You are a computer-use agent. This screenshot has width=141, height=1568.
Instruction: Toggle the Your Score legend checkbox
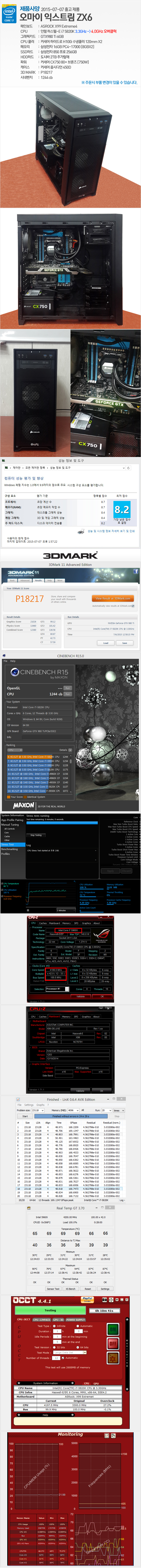(9, 797)
